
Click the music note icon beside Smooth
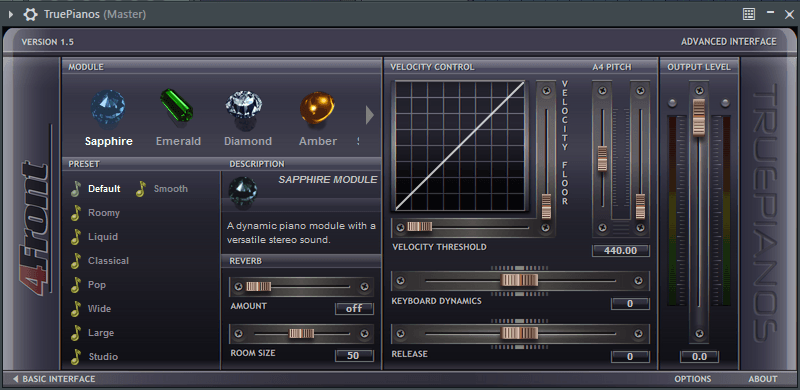coord(141,189)
